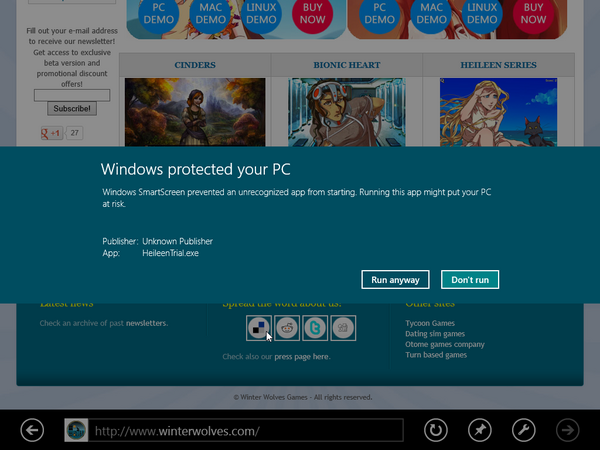Visit the Otome games company link
Image resolution: width=600 pixels, height=450 pixels.
click(x=445, y=344)
